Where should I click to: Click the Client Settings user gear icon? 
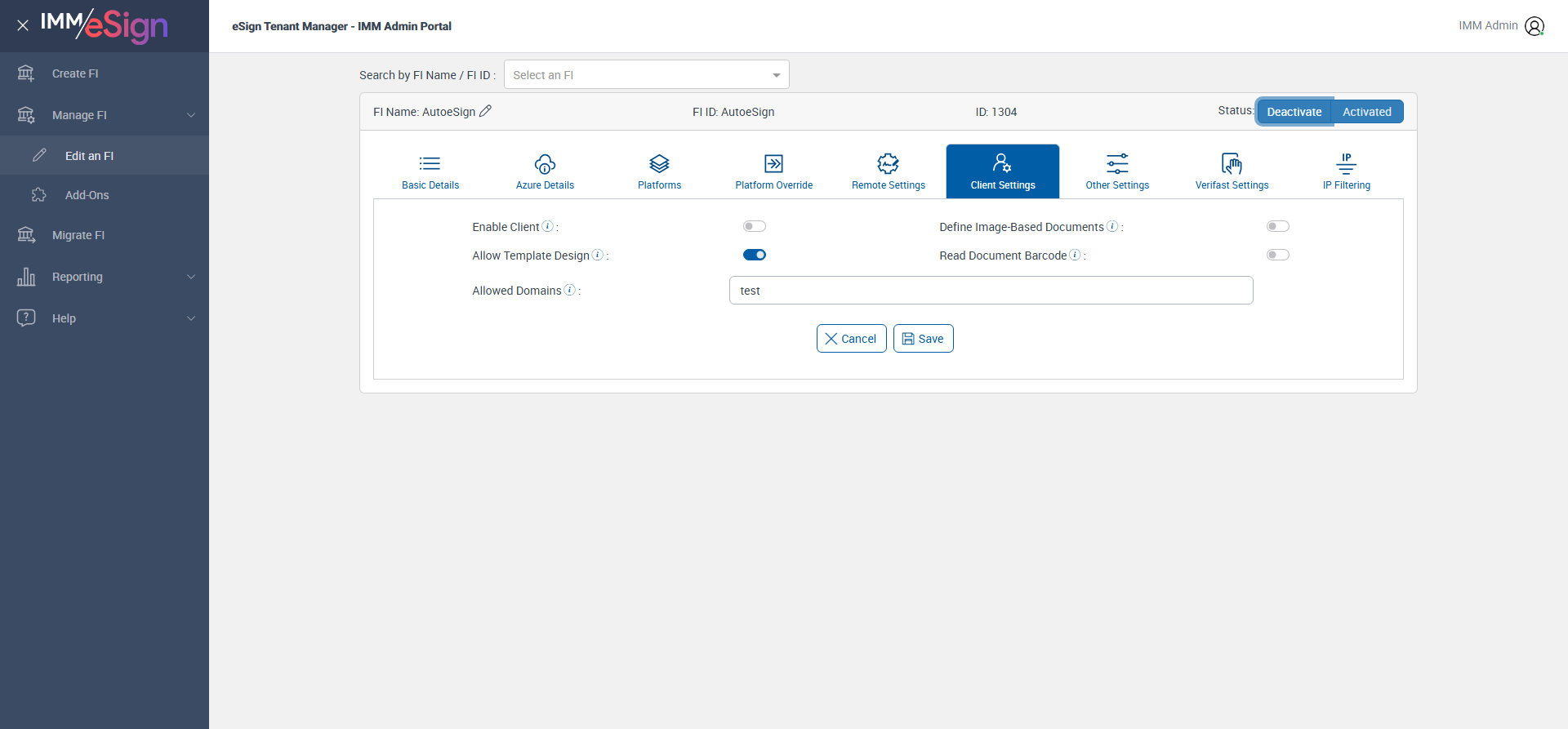point(1002,162)
